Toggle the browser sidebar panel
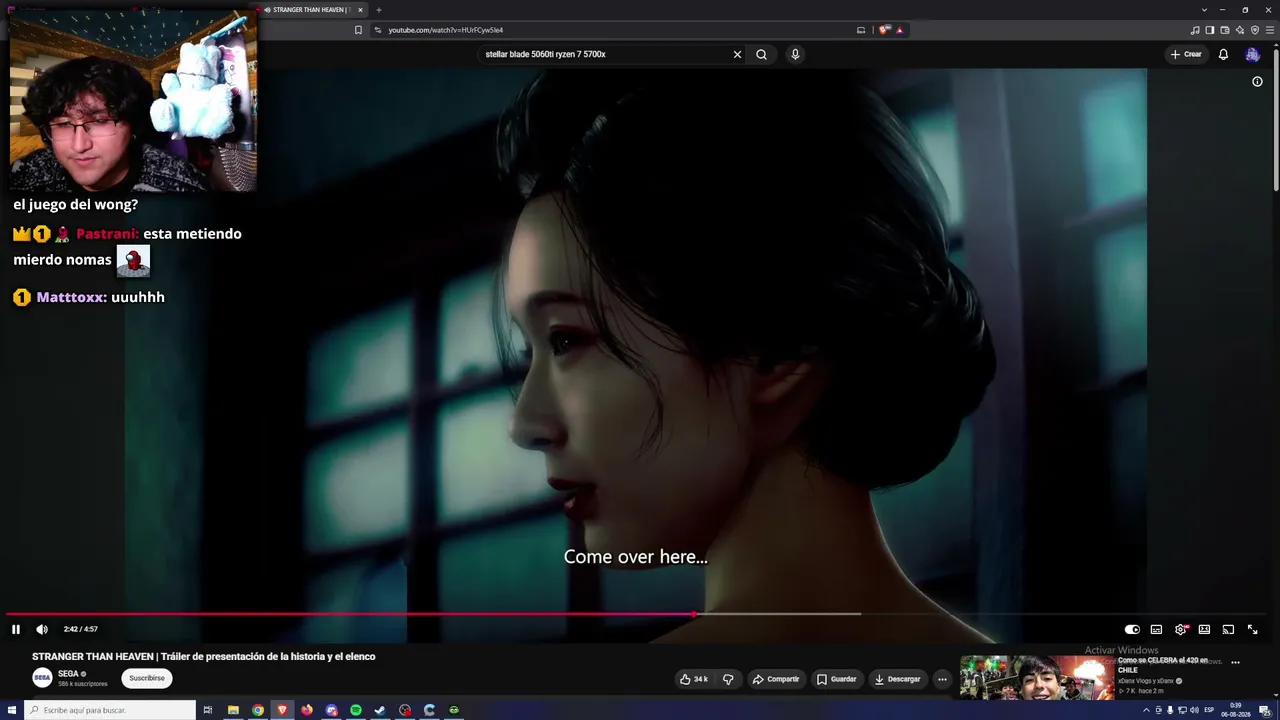1280x720 pixels. [x=1210, y=30]
